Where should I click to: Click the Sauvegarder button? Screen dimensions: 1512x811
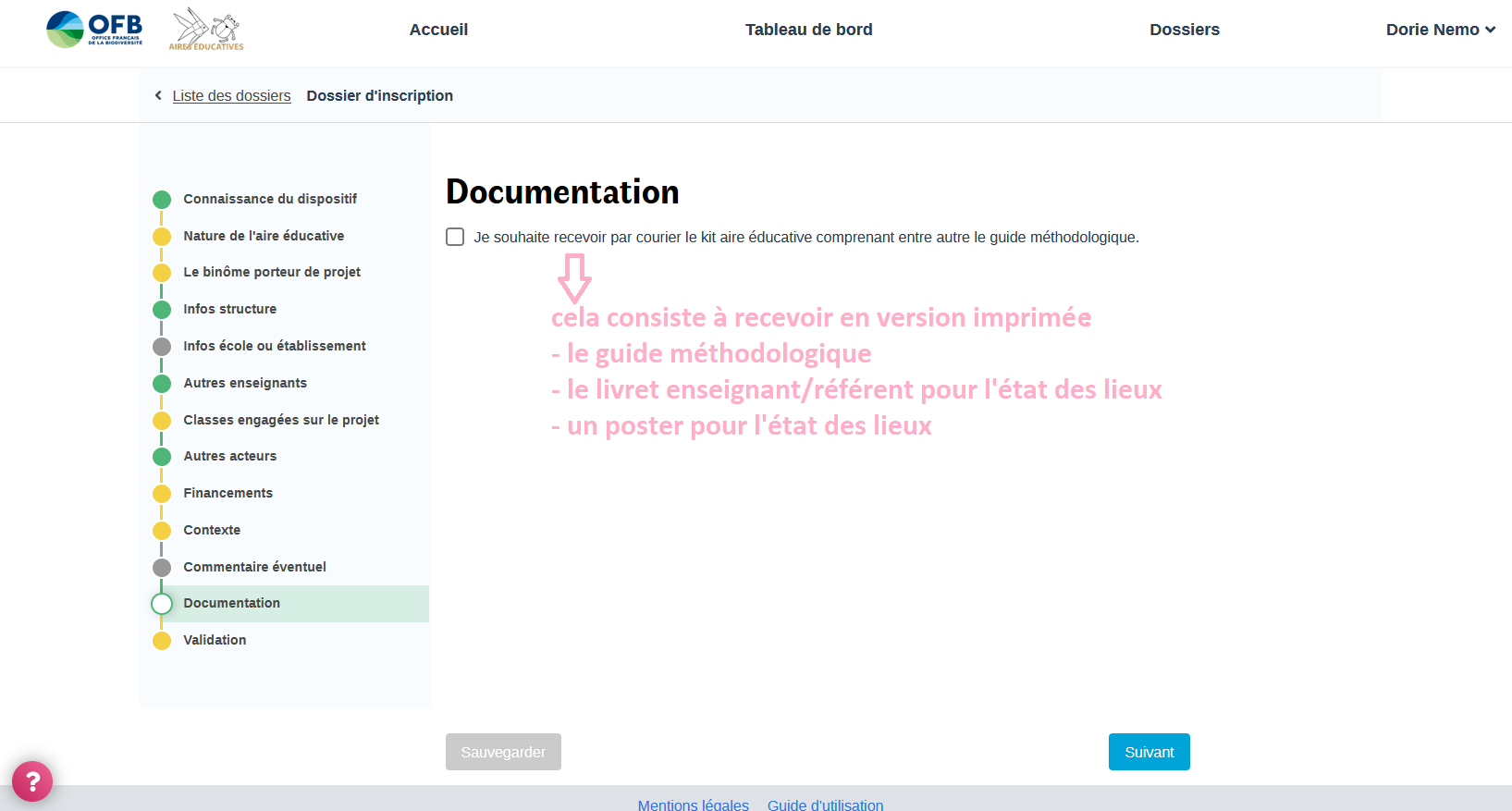(x=503, y=752)
